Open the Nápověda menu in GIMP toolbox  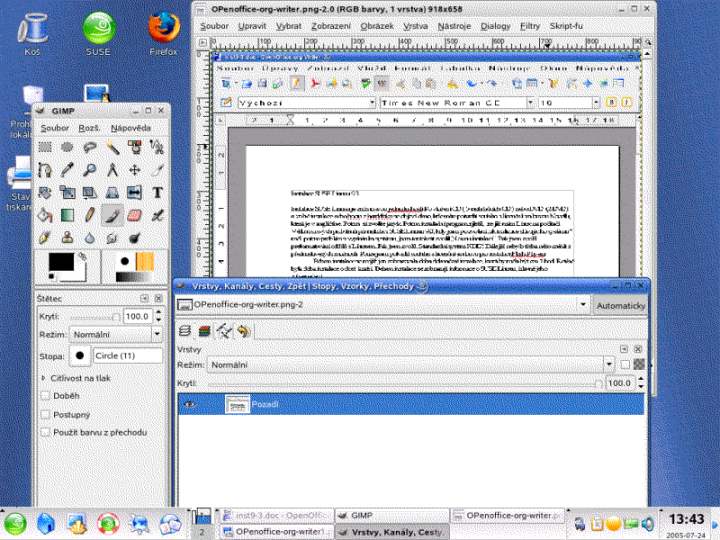[x=131, y=128]
